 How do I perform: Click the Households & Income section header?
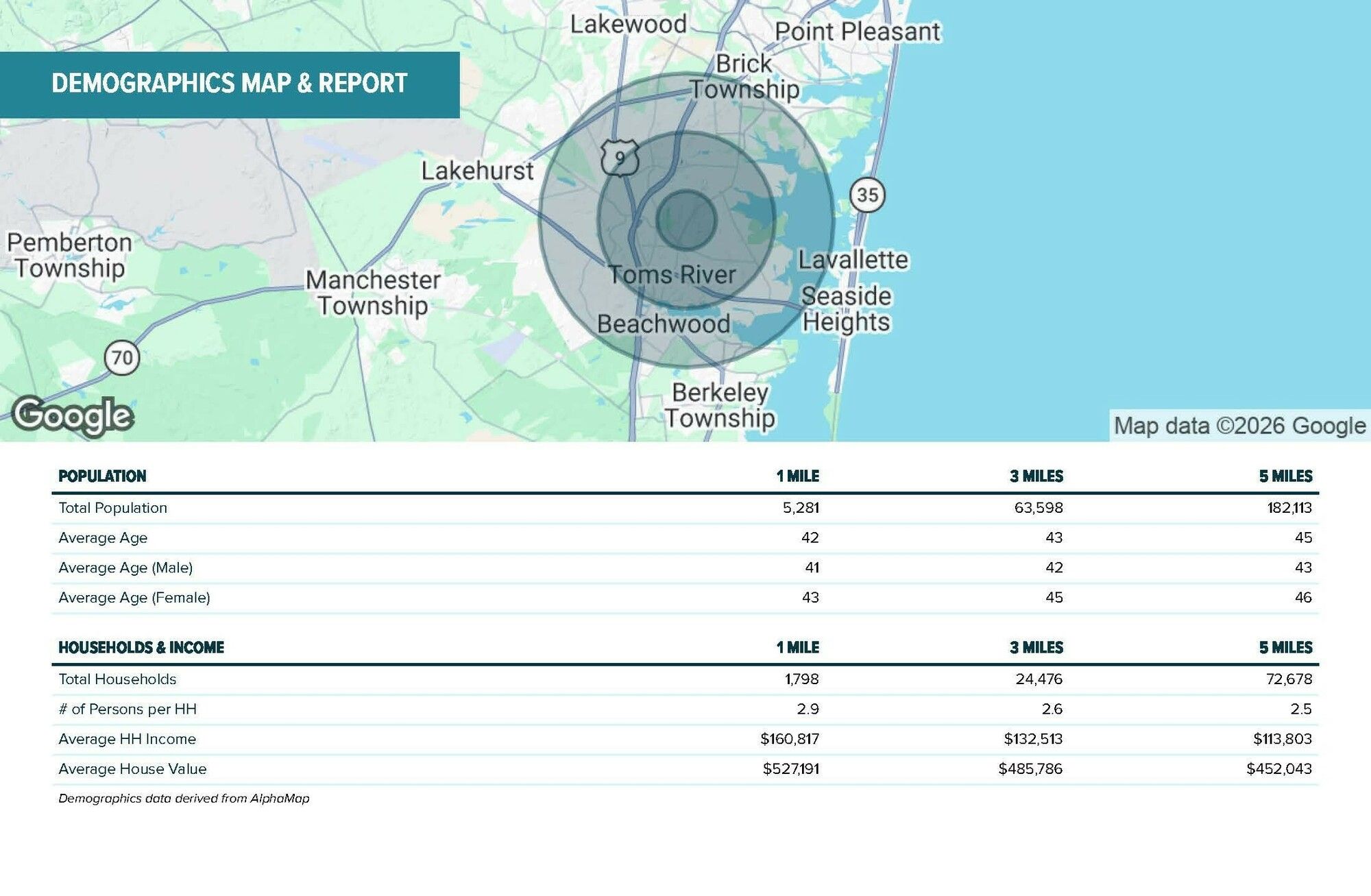141,648
